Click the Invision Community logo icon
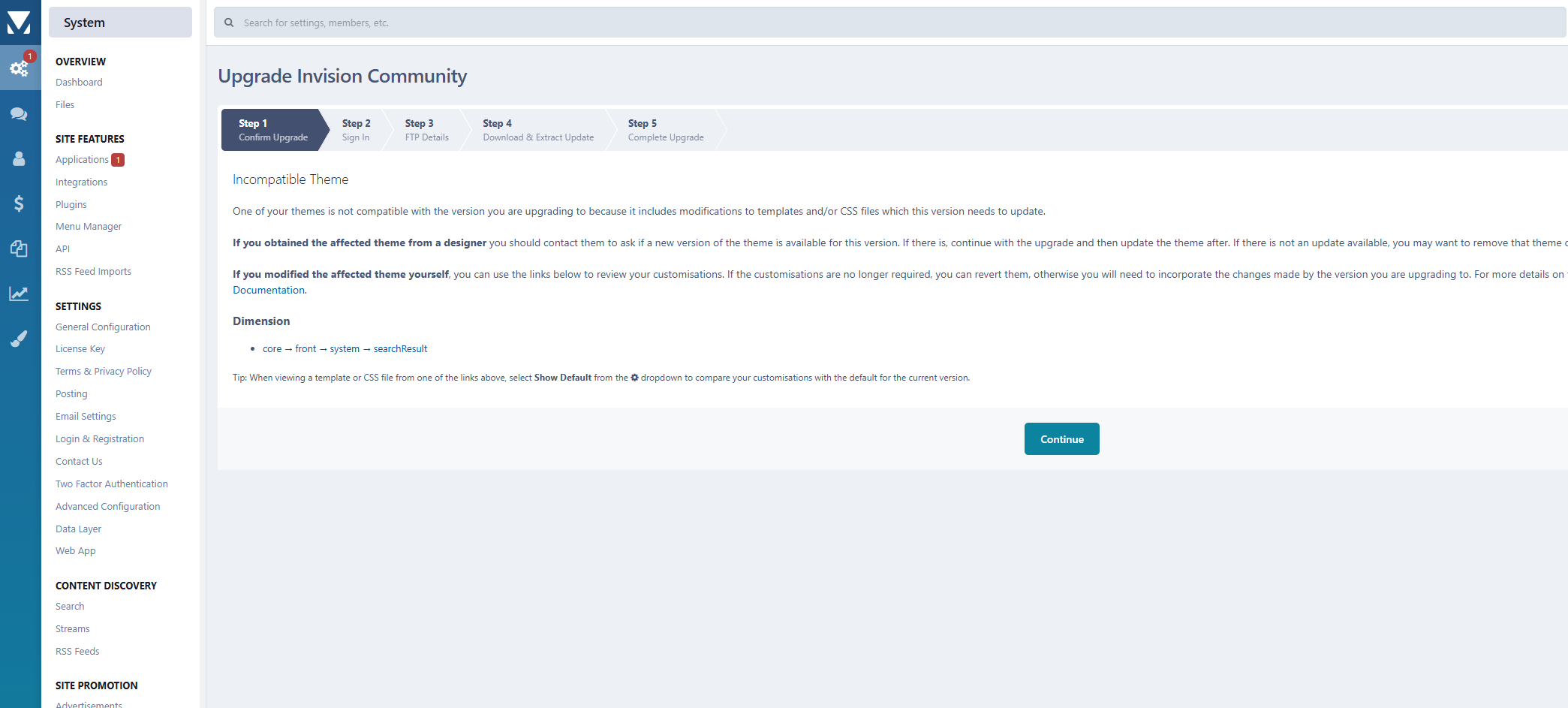This screenshot has height=708, width=1568. [x=19, y=23]
